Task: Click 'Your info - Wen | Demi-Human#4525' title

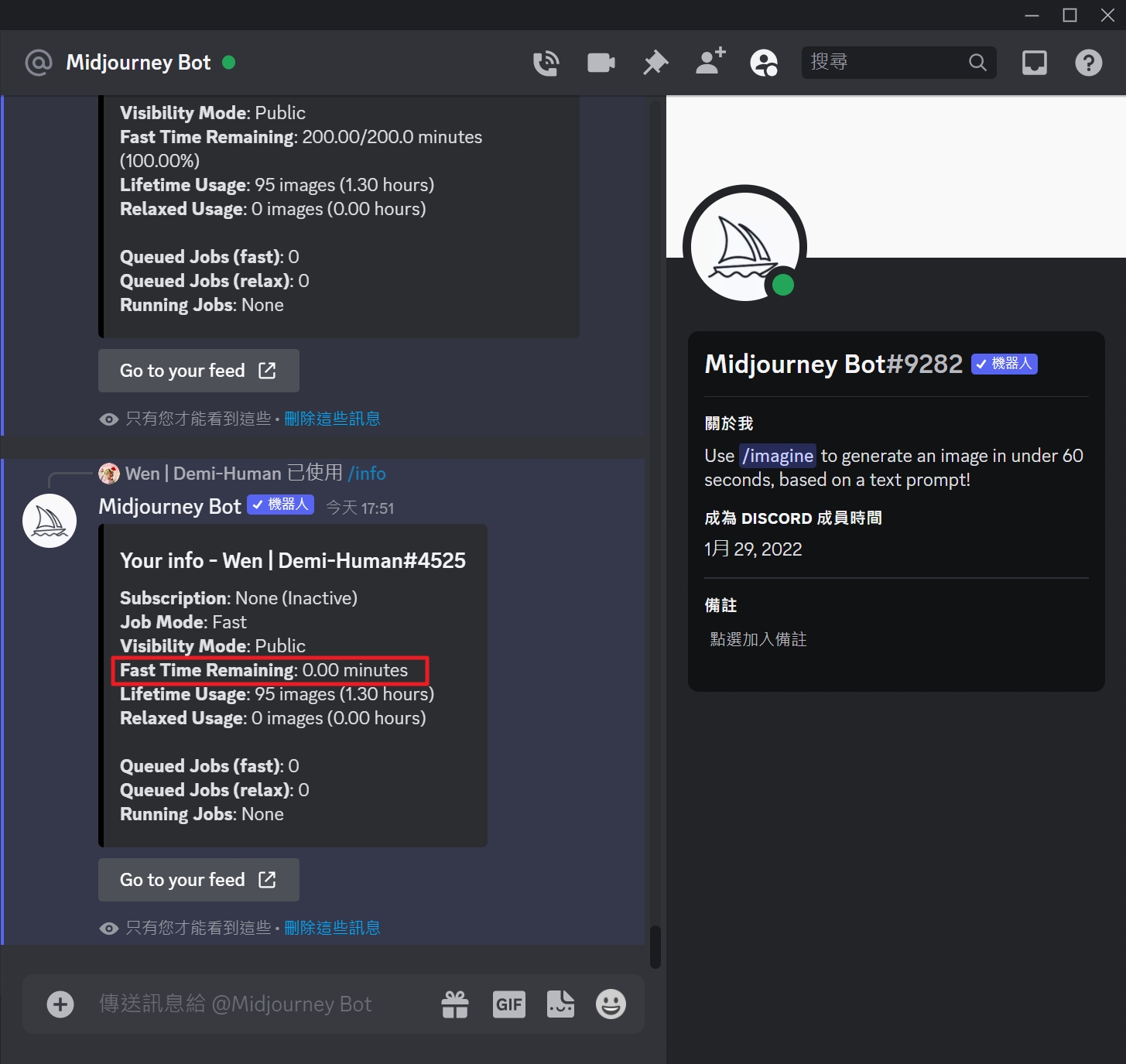Action: 293,560
